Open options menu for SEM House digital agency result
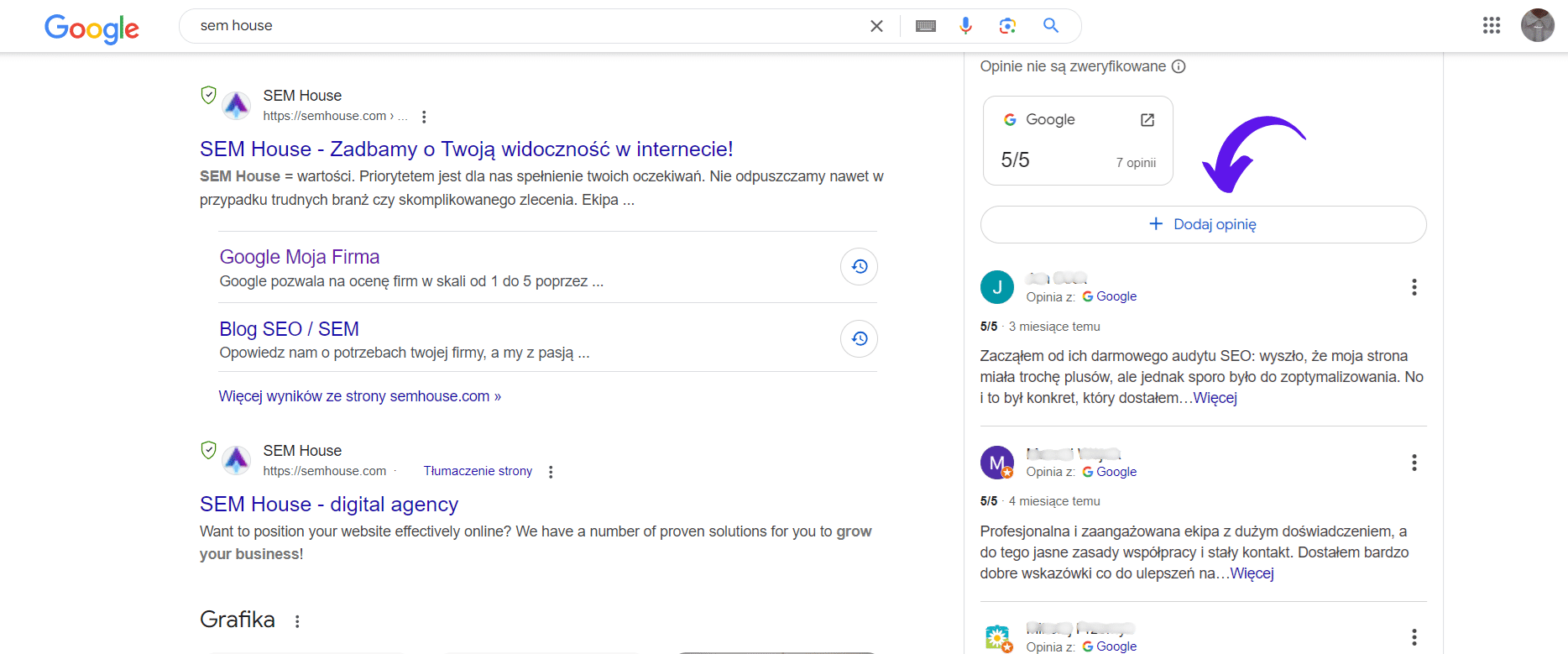The height and width of the screenshot is (654, 1568). 551,472
